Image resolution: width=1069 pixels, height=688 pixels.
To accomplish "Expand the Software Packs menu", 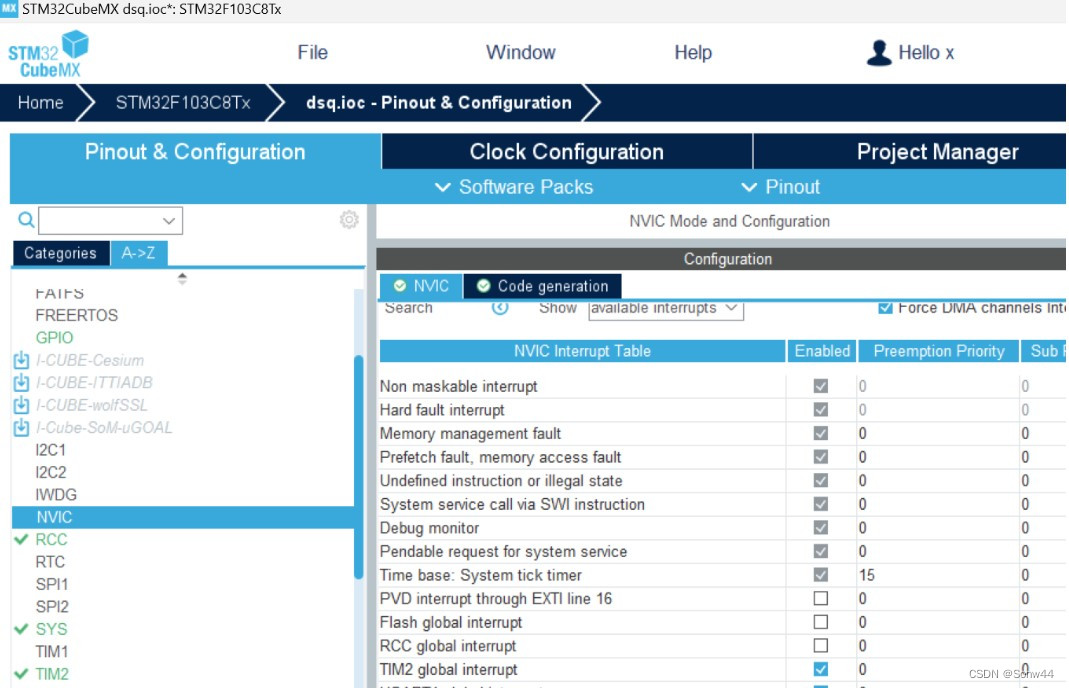I will pos(514,187).
